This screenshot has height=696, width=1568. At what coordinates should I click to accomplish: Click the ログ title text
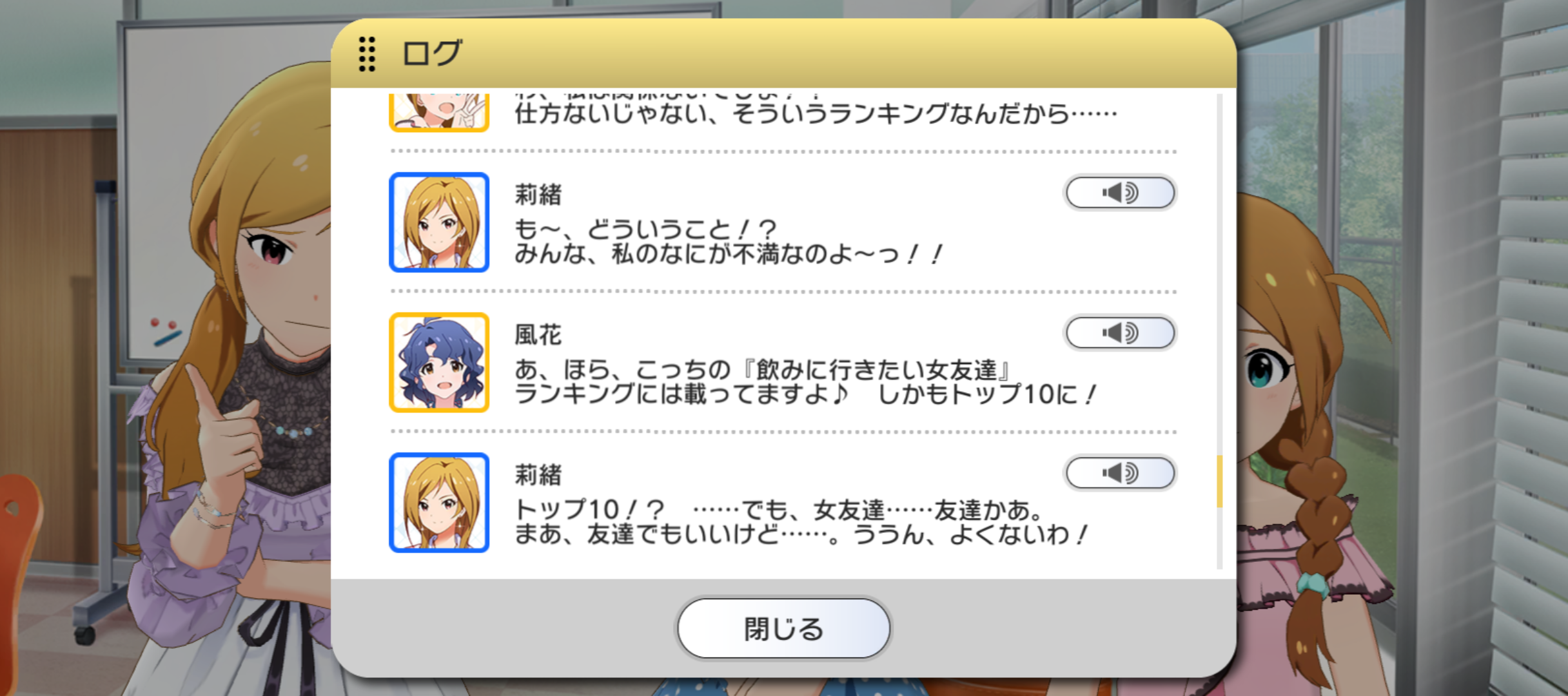click(x=431, y=53)
